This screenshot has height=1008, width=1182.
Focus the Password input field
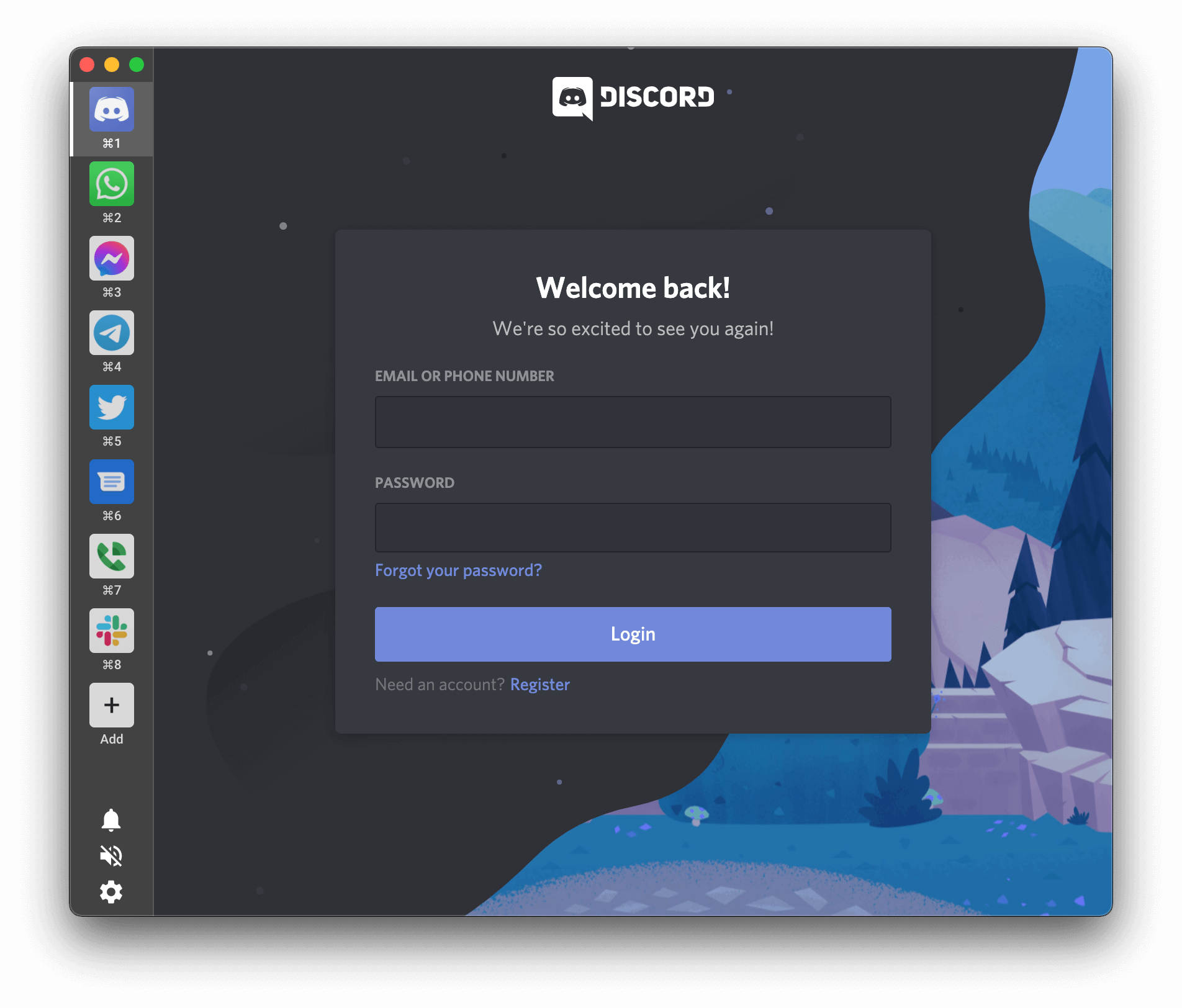pos(633,528)
